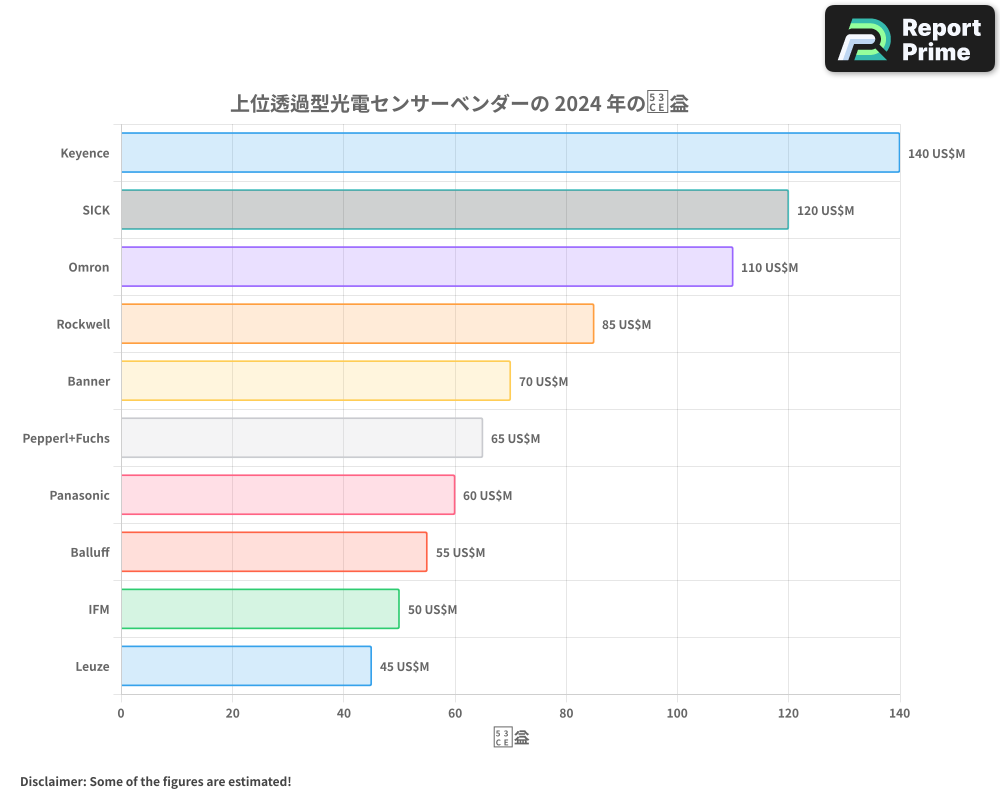Image resolution: width=1000 pixels, height=800 pixels.
Task: Click the x-axis title below the chart
Action: (x=510, y=736)
